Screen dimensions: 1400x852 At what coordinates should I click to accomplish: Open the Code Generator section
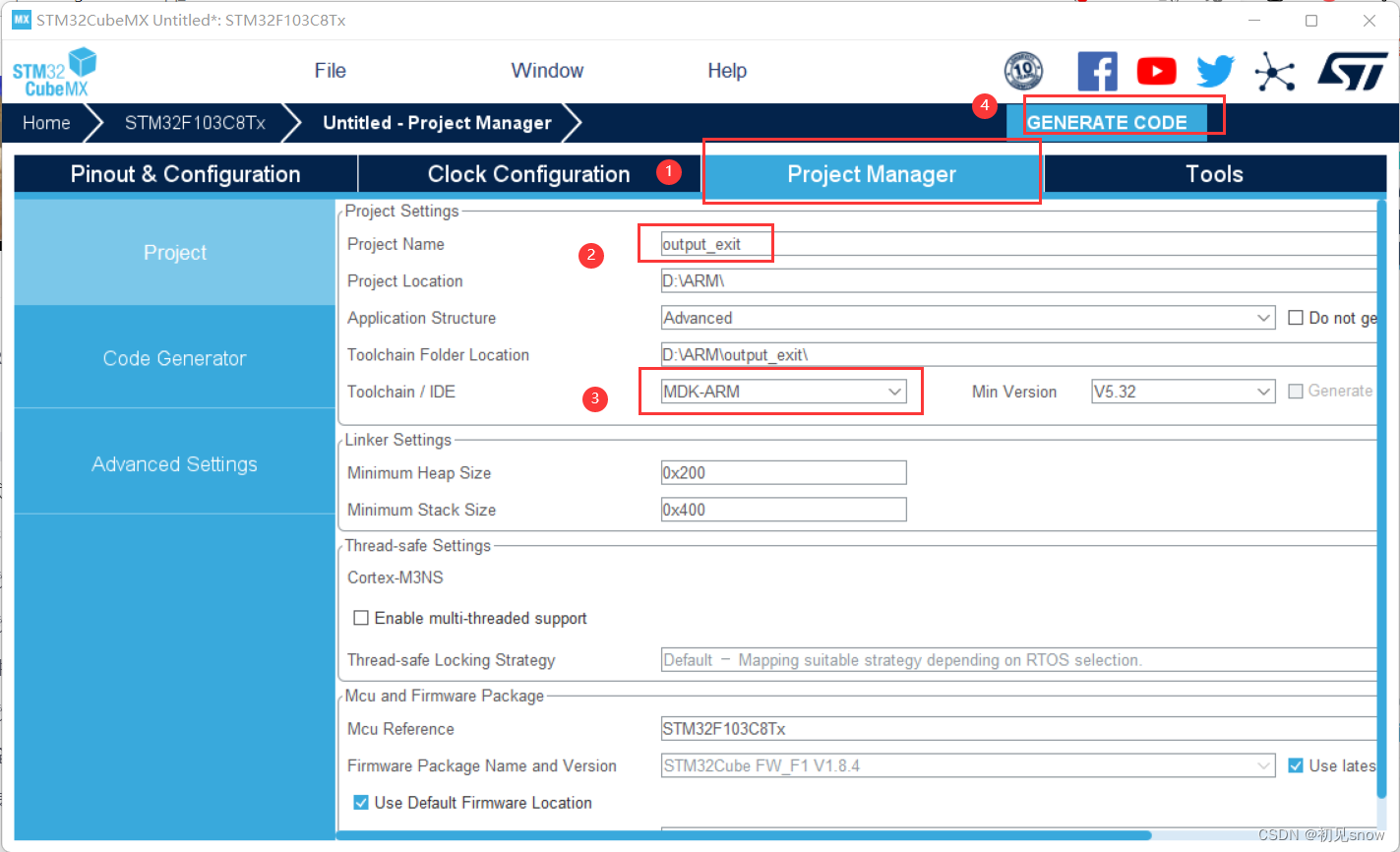[175, 359]
